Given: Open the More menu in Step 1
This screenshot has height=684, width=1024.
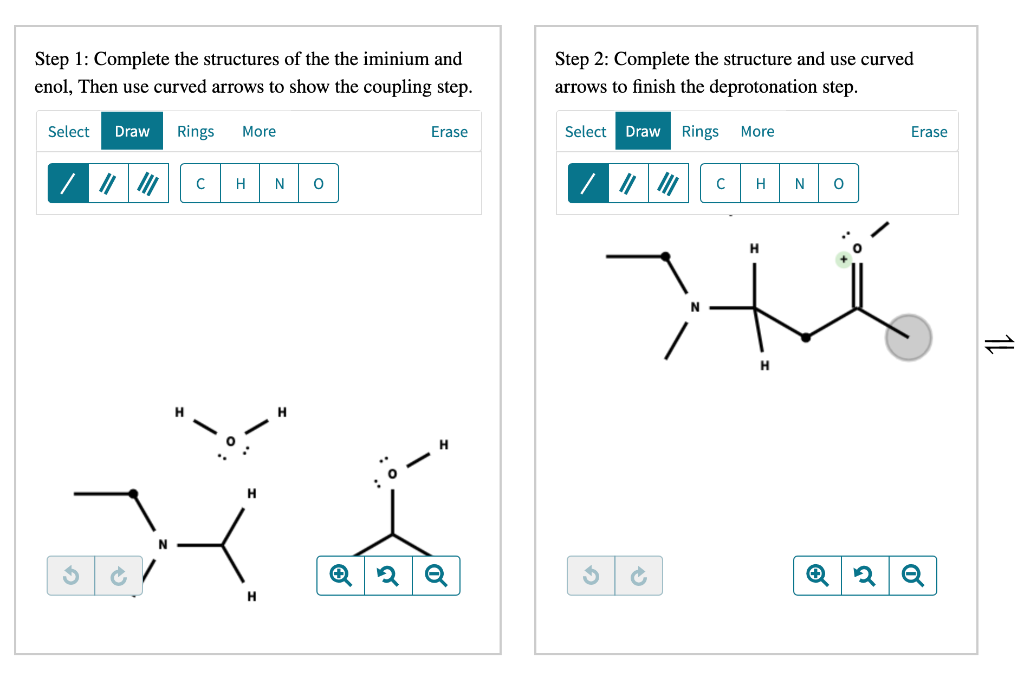Looking at the screenshot, I should point(259,131).
